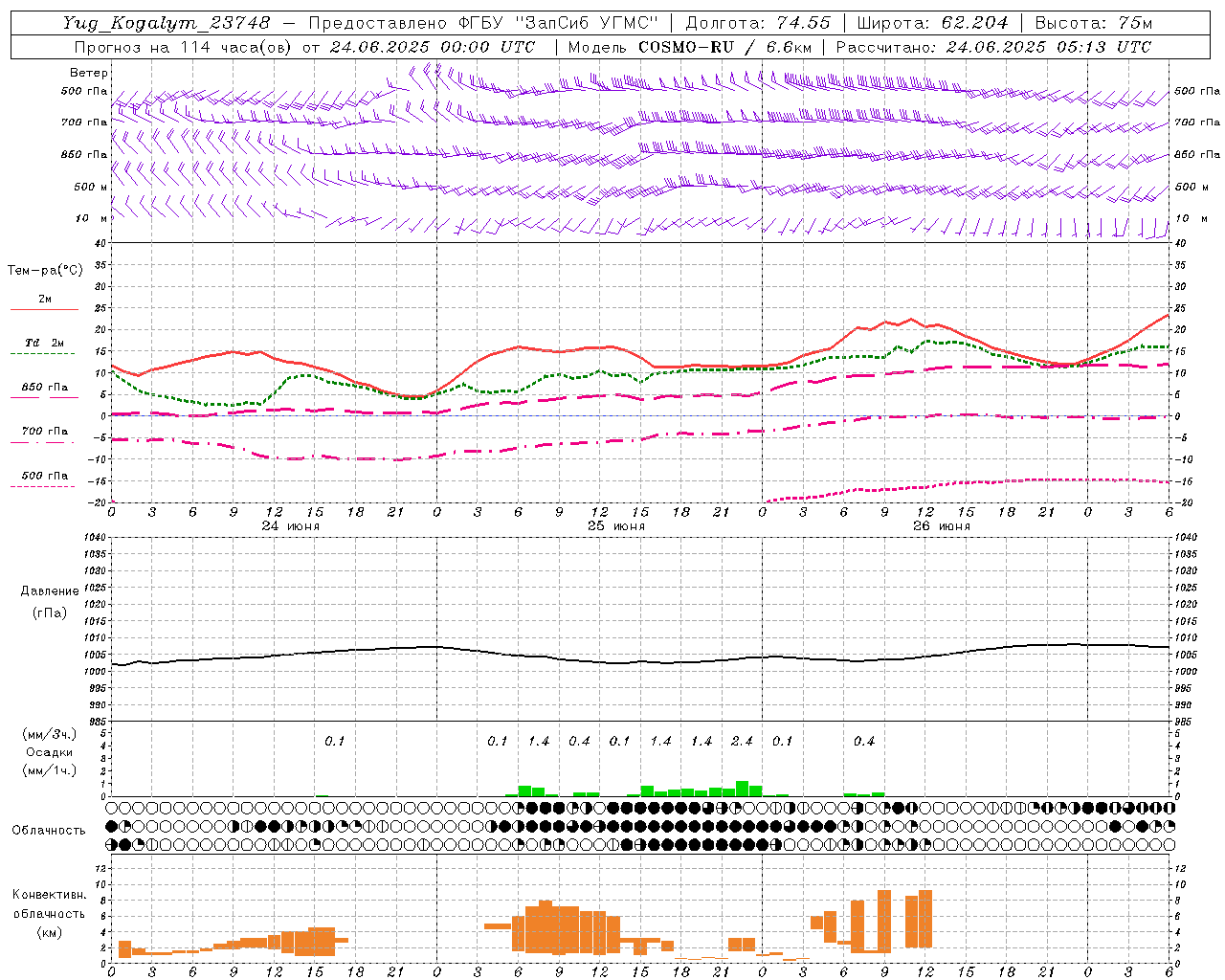Screen dimensions: 1225x980
Task: Click the Td 2м dew point legend entry
Action: click(44, 343)
